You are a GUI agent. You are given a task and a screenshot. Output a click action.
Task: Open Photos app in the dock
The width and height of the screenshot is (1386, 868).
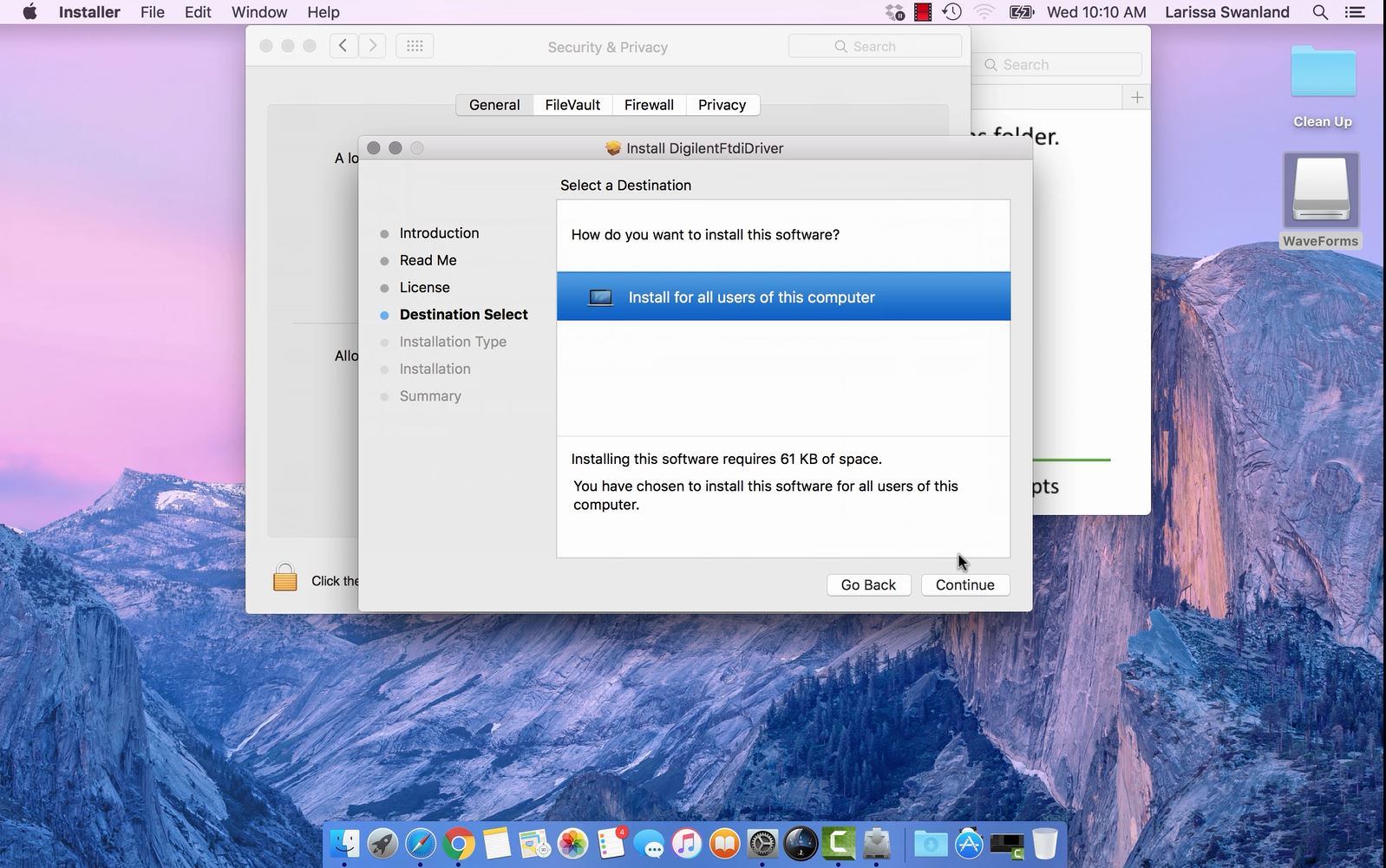(x=572, y=843)
